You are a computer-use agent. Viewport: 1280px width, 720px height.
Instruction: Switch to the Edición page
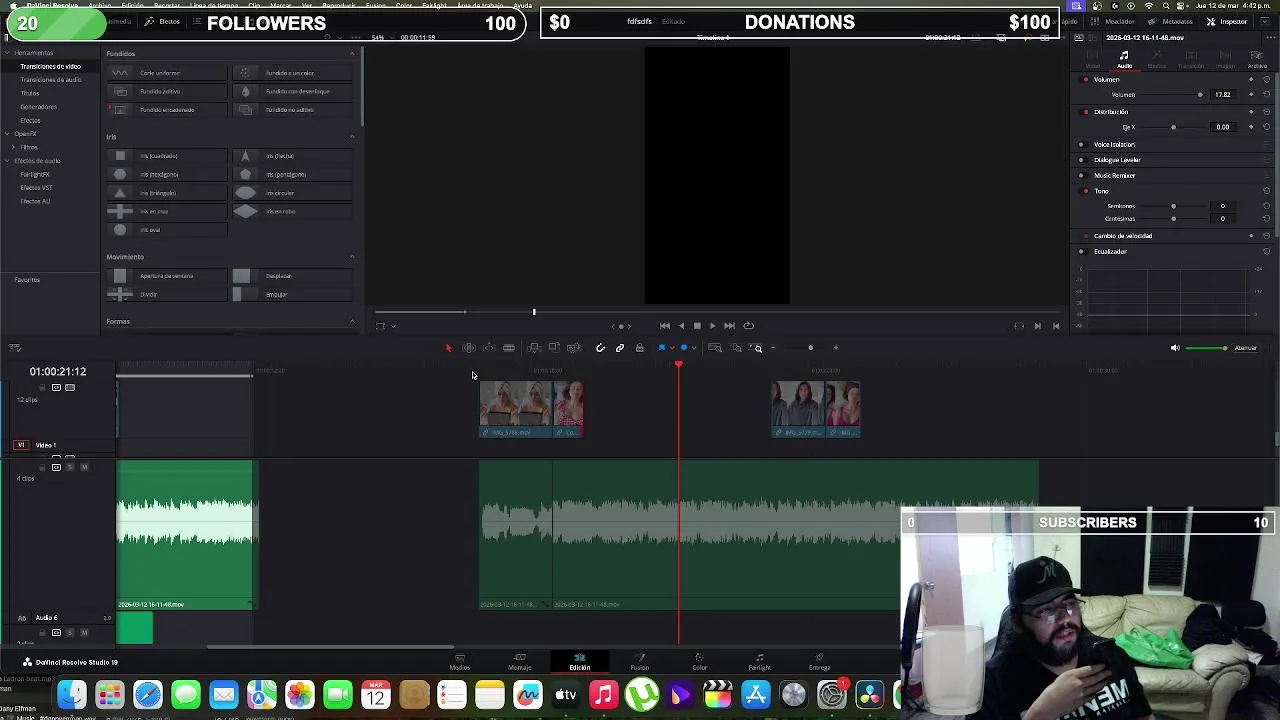[x=580, y=662]
